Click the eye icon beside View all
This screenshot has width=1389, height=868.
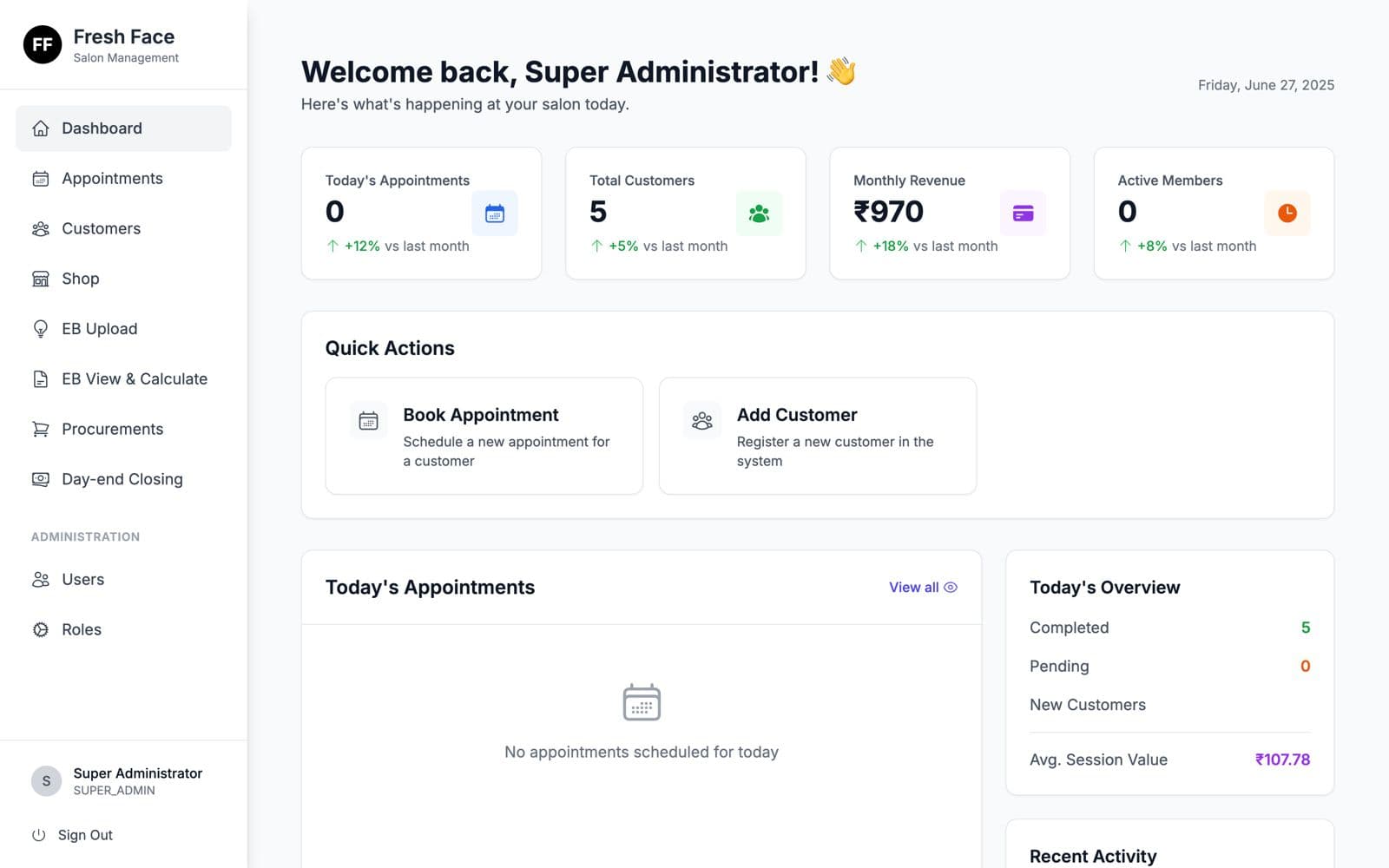pos(951,588)
